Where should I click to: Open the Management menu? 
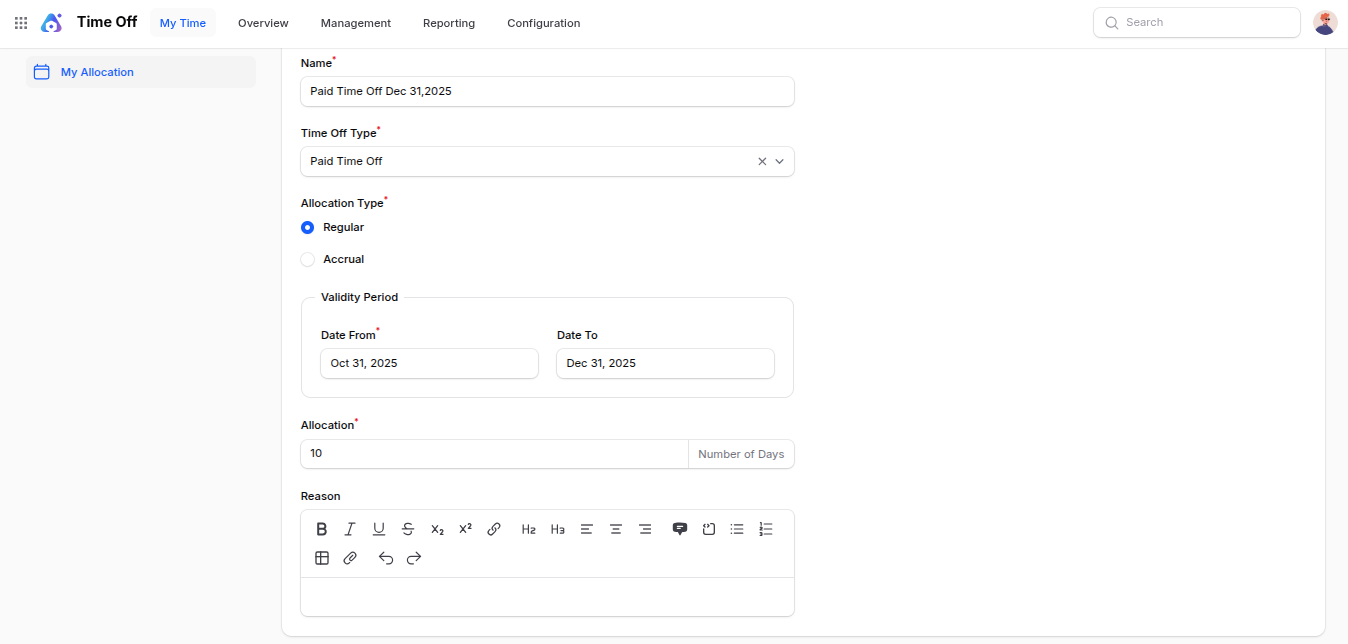(355, 23)
